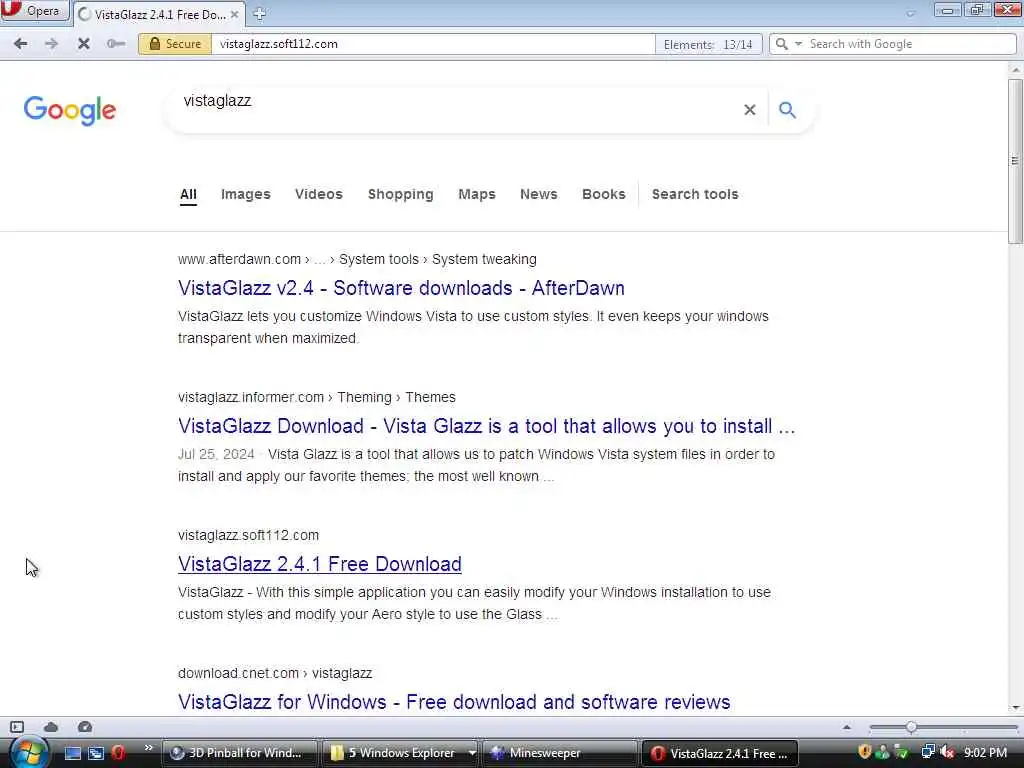Click Switch between windows quick launch icon
This screenshot has height=768, width=1024.
(x=95, y=753)
